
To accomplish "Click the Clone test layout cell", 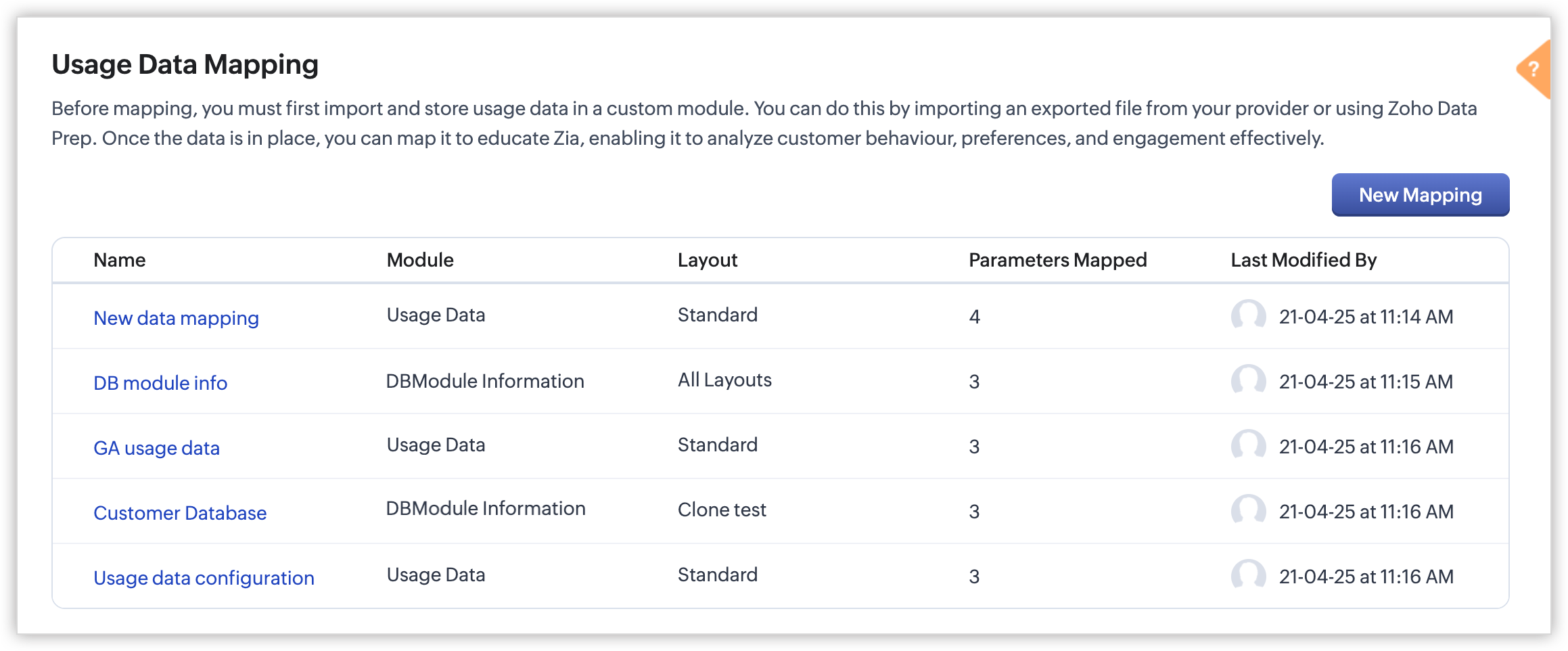I will click(x=722, y=510).
